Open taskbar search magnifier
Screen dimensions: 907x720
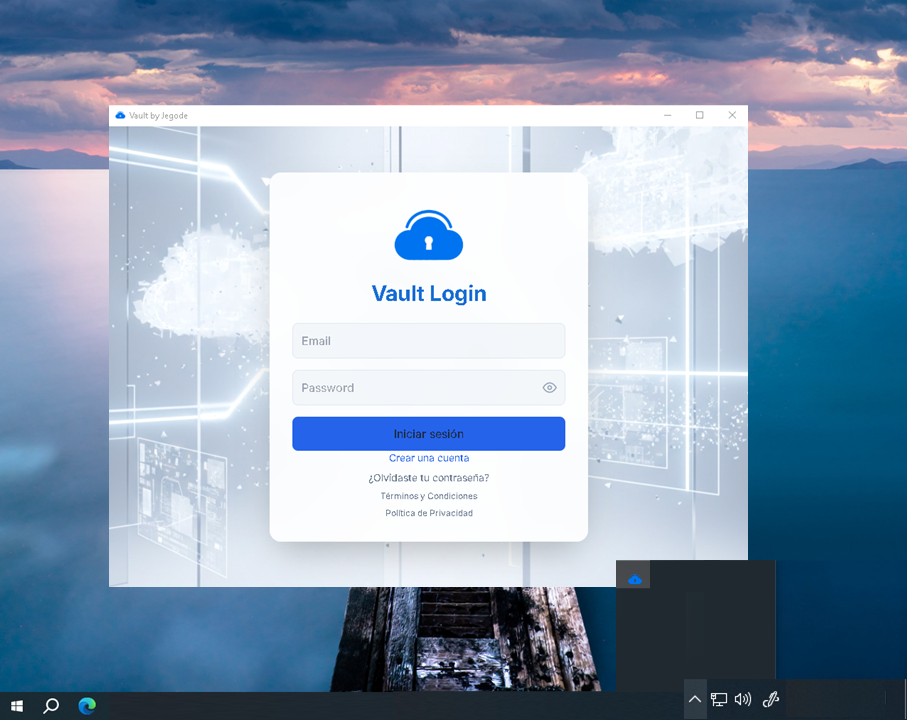[51, 706]
